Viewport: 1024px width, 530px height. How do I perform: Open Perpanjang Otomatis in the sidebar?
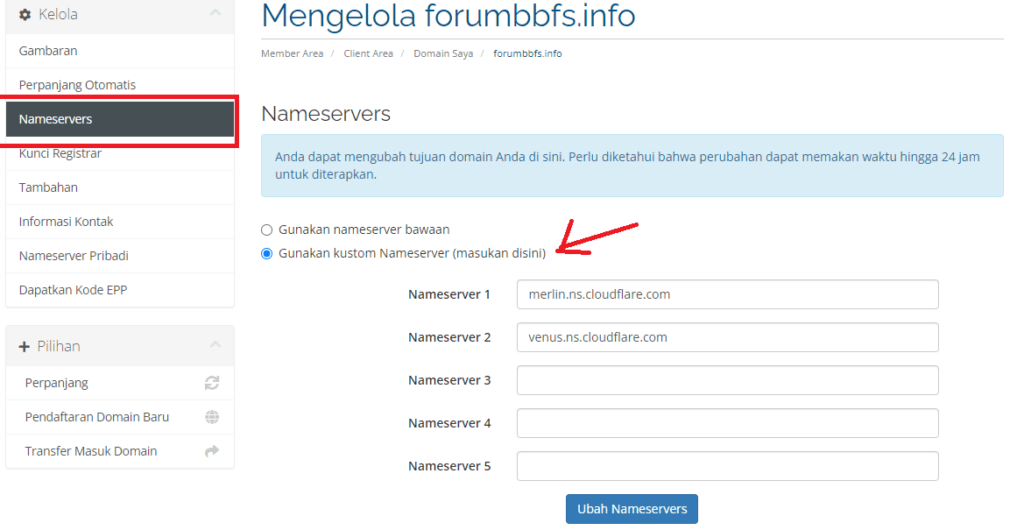[77, 85]
